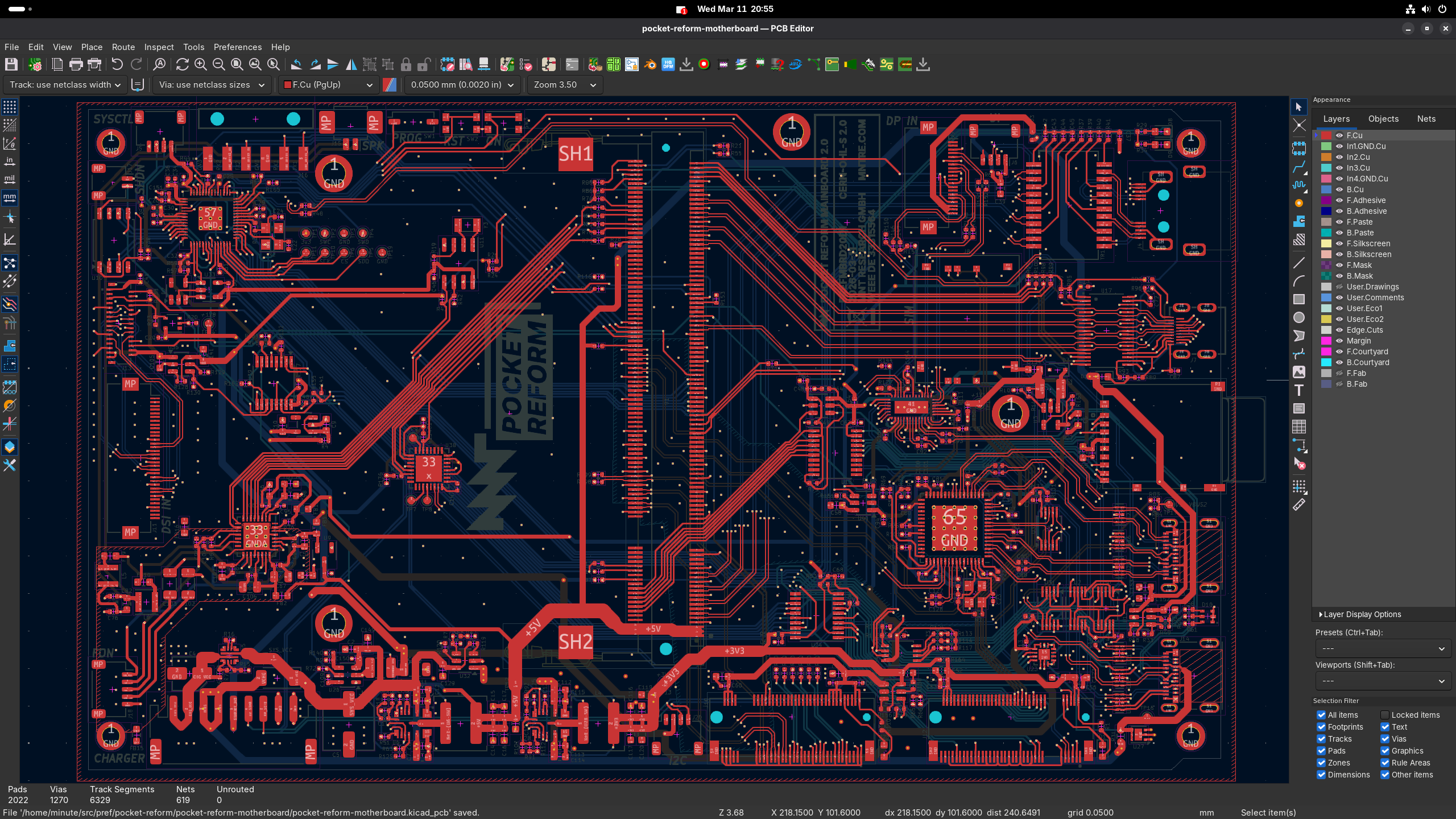Image resolution: width=1456 pixels, height=819 pixels.
Task: Save the board with the floppy disk icon
Action: (11, 65)
